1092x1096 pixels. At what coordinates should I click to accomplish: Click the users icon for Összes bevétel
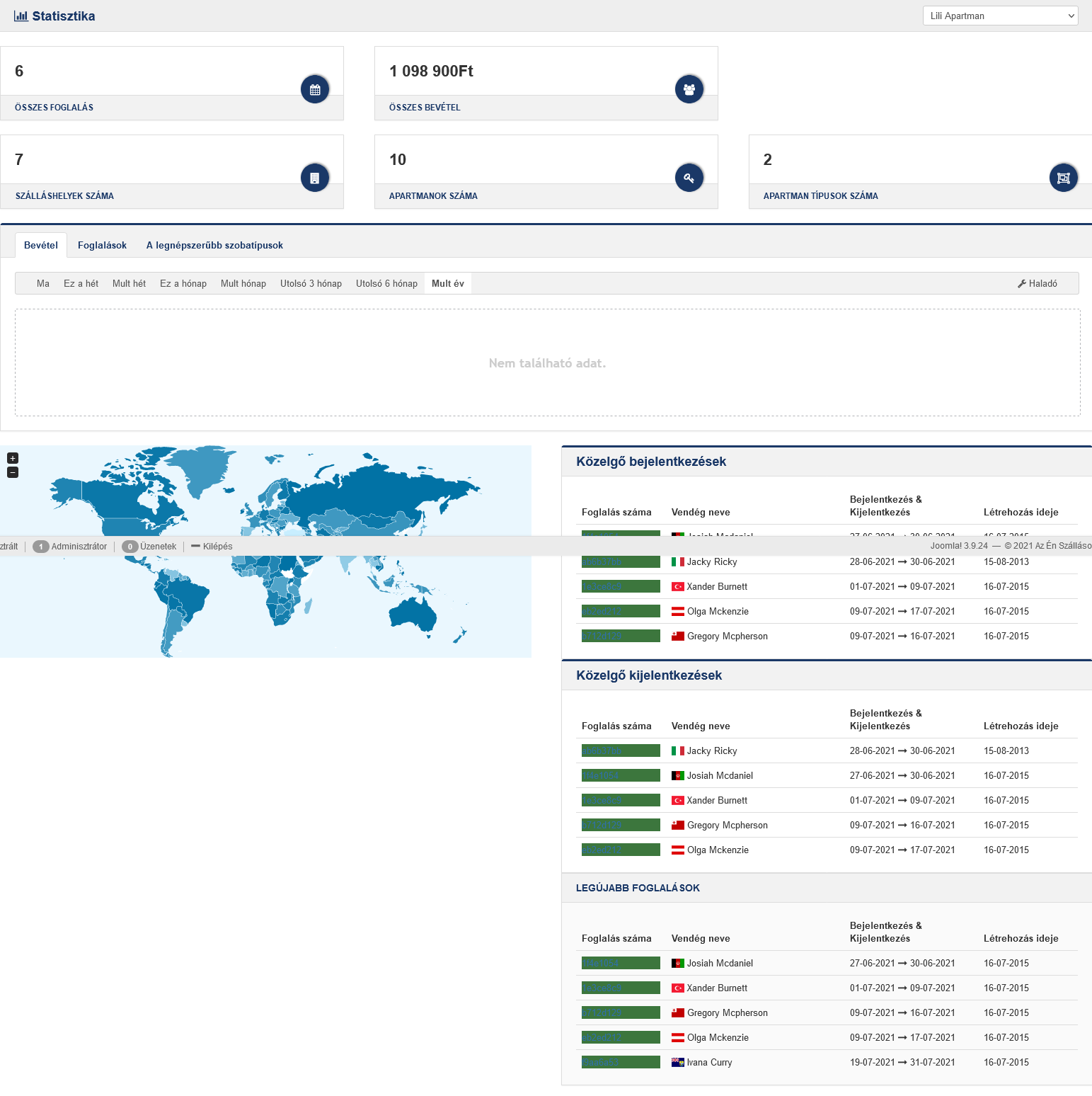click(x=689, y=89)
